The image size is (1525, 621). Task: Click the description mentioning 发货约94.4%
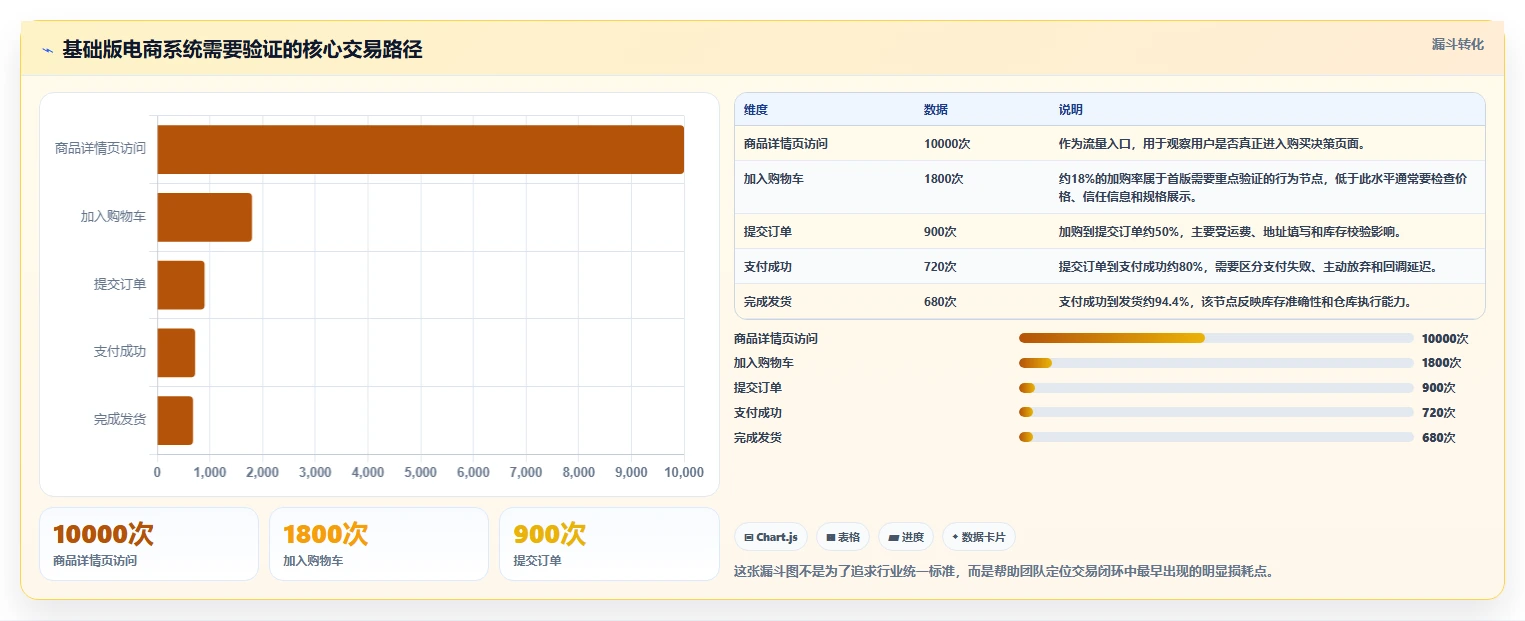[x=1235, y=301]
